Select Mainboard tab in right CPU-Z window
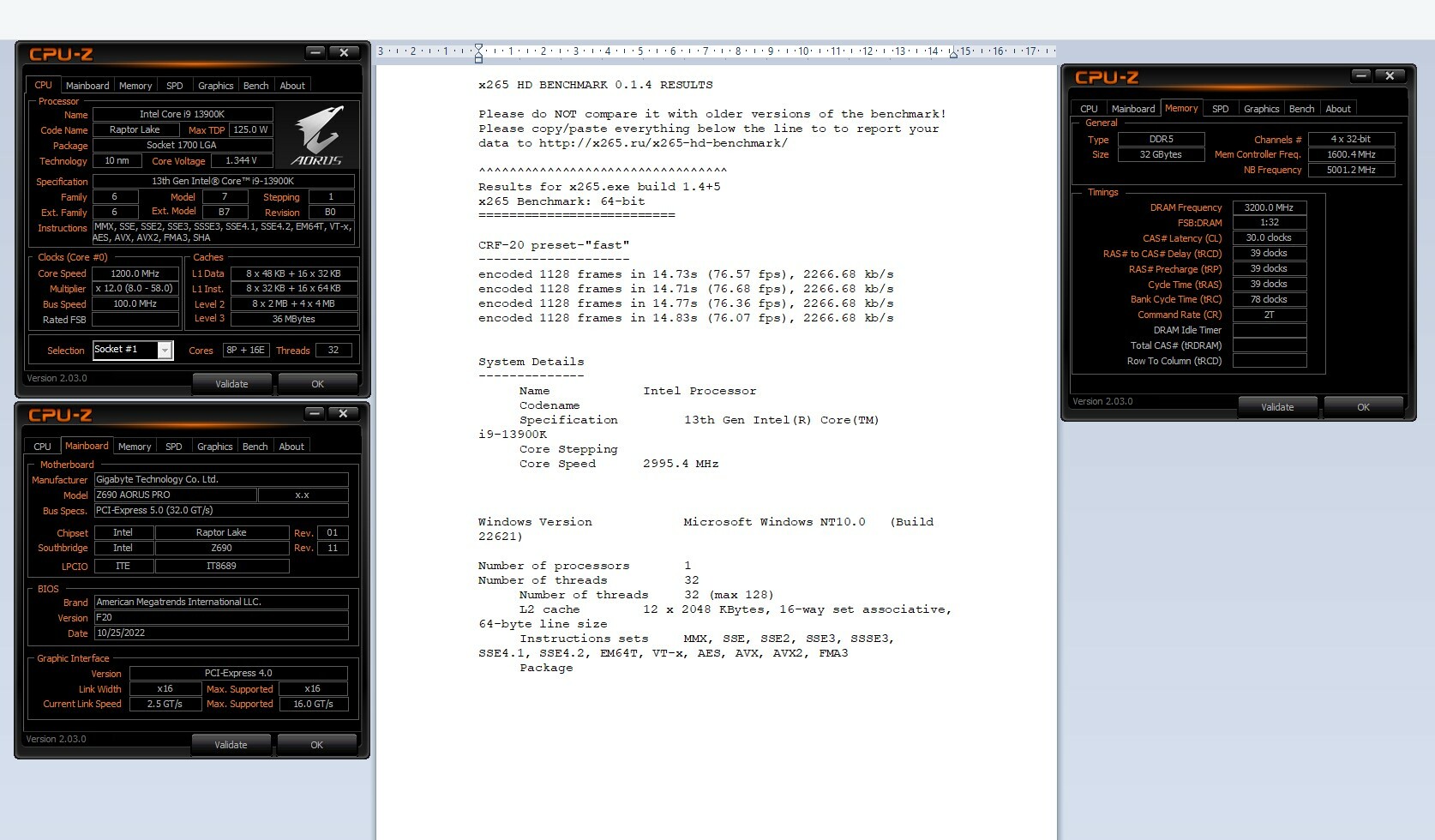 [1133, 109]
